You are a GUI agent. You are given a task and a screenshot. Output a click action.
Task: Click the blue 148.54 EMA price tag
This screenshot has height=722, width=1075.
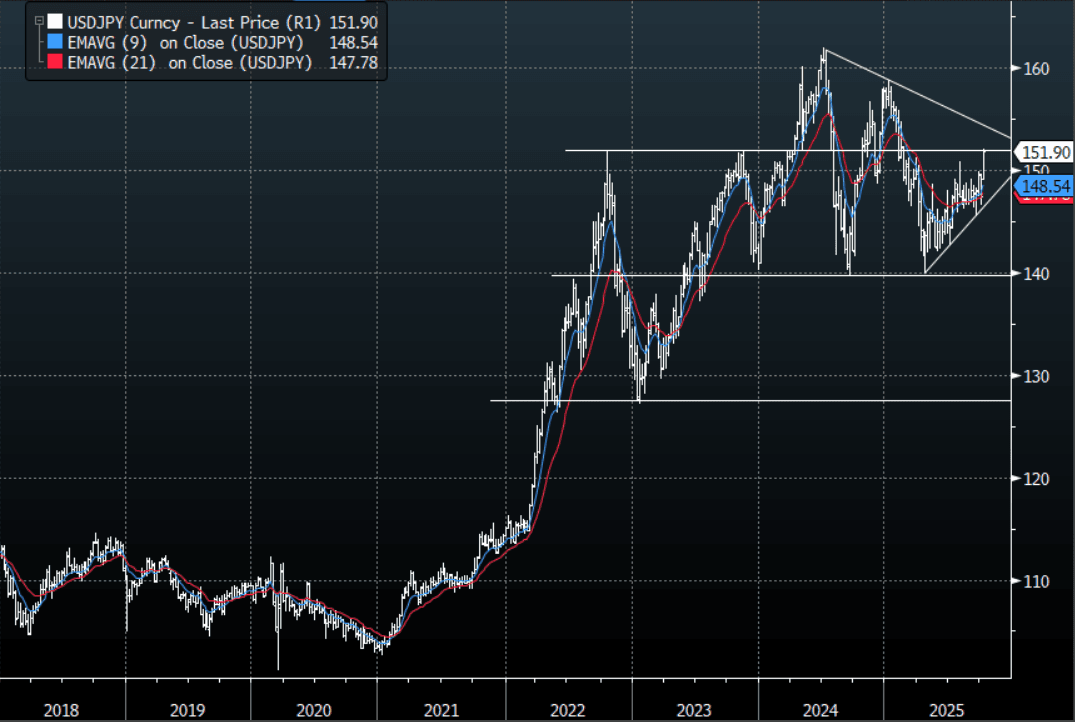(1045, 187)
